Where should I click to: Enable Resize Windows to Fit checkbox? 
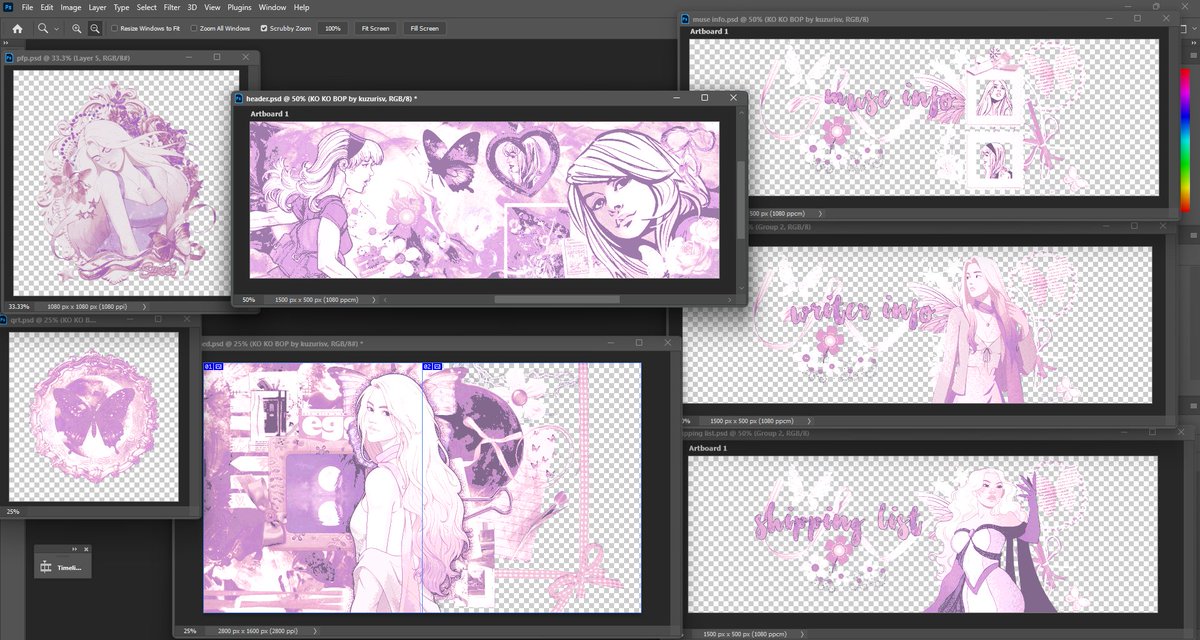pos(114,28)
